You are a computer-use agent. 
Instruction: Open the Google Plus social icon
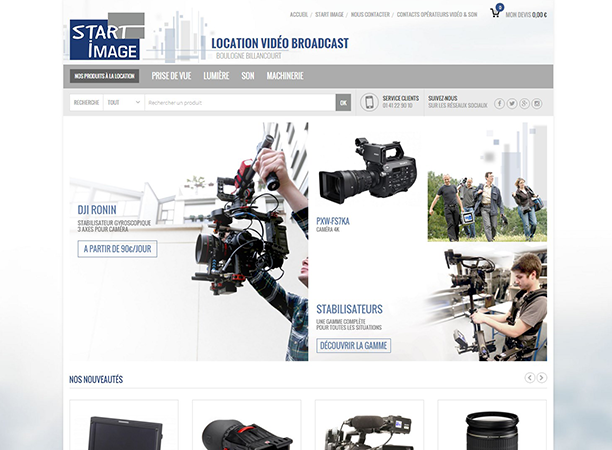click(x=524, y=103)
